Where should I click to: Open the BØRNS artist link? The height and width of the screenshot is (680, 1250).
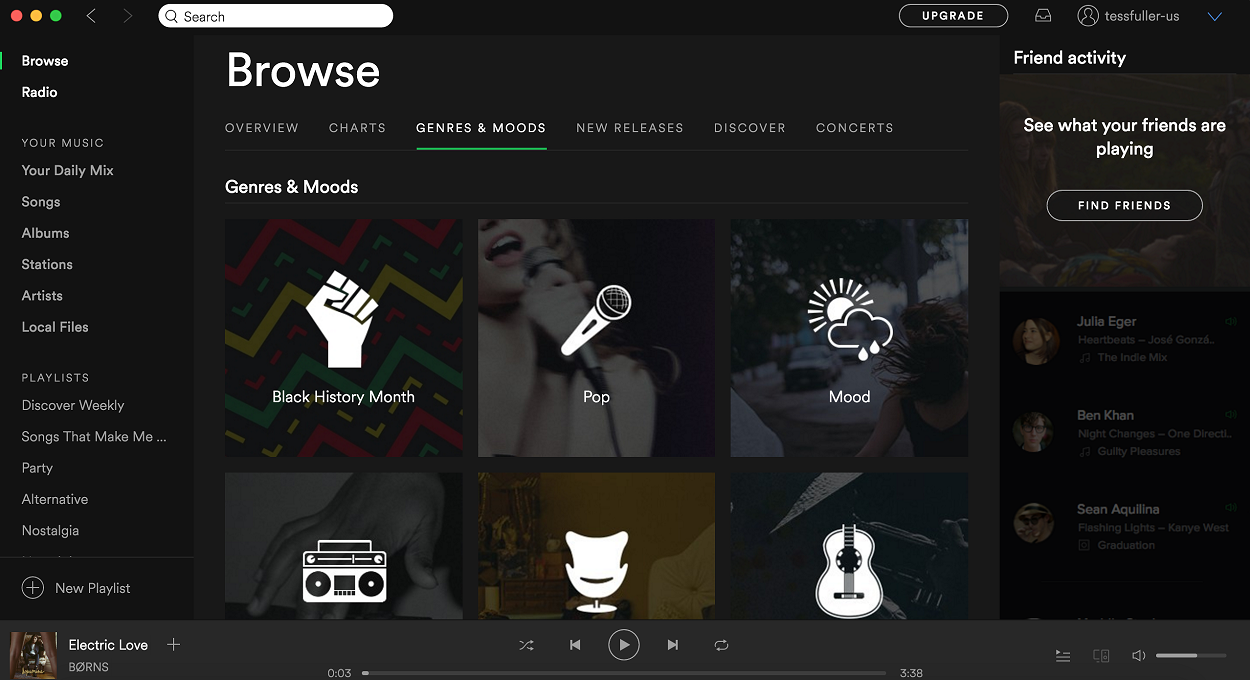(88, 667)
